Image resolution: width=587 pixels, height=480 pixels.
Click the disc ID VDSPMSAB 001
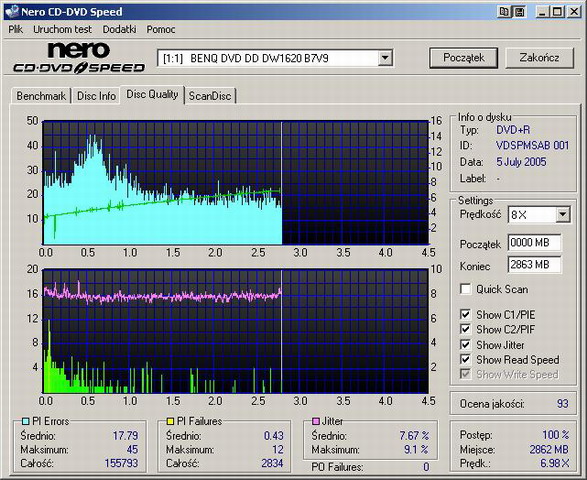click(532, 145)
